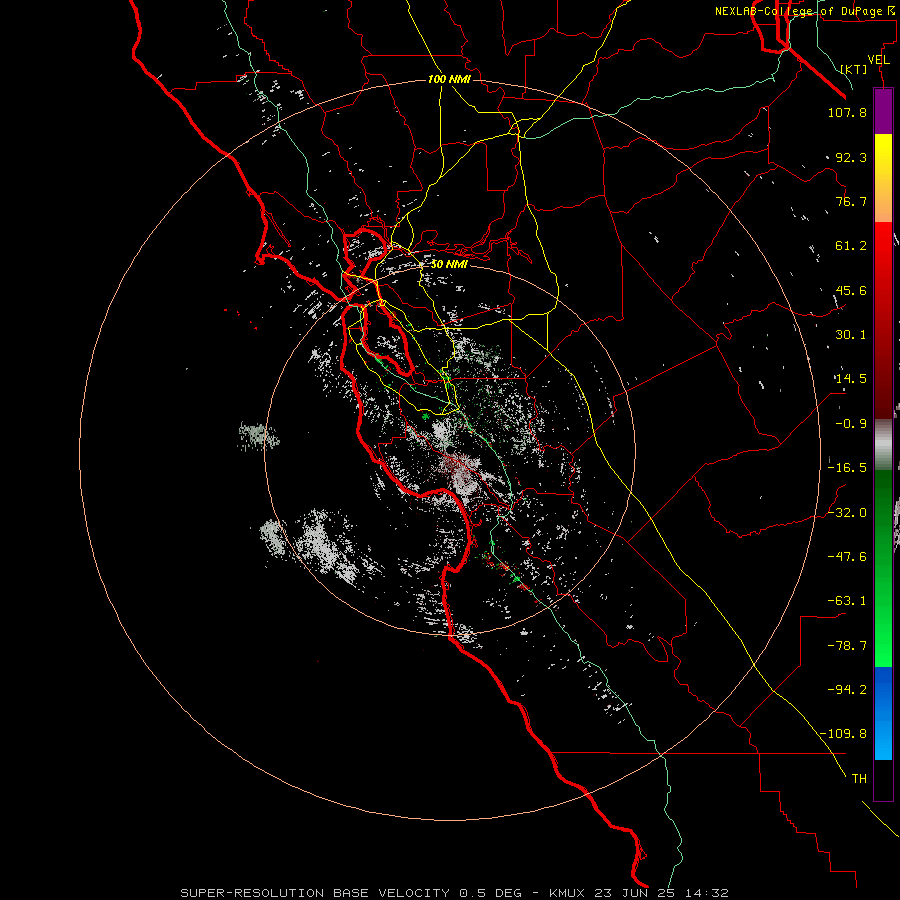Select the -94.2 legend value
Screen dimensions: 900x900
point(847,690)
